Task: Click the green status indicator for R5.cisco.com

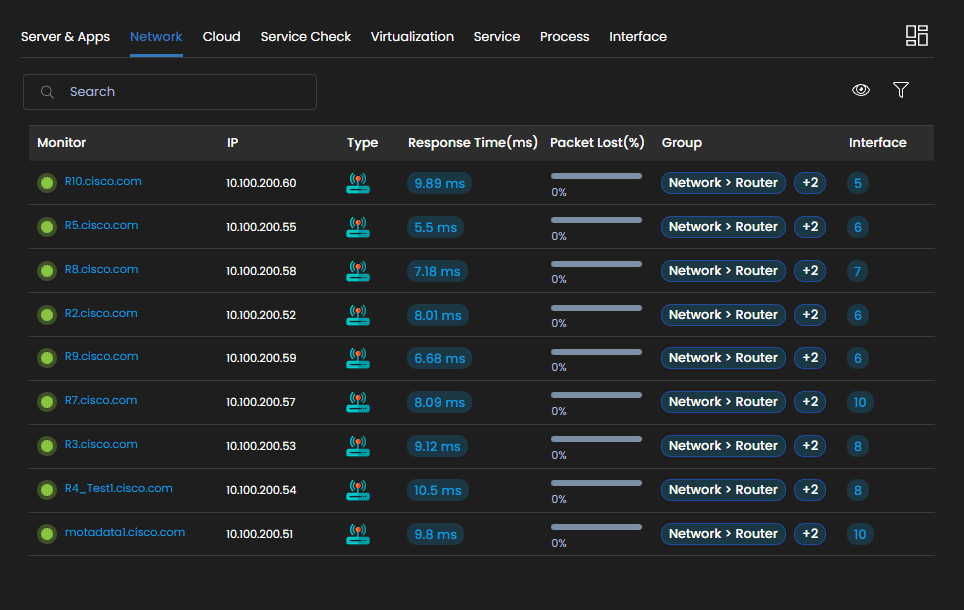Action: click(46, 227)
